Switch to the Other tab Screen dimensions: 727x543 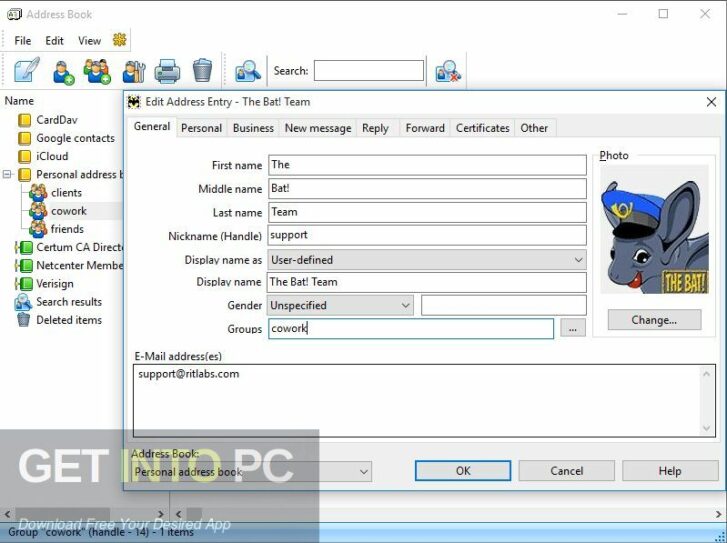534,128
